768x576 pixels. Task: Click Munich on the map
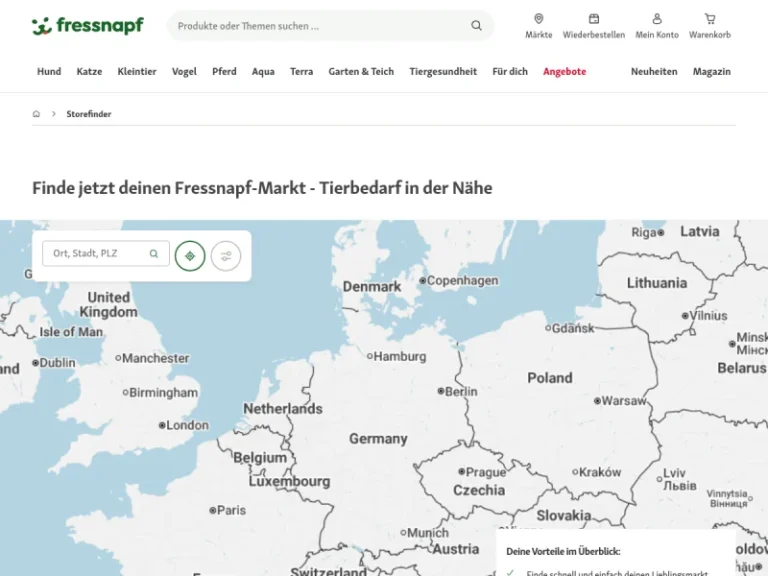tap(424, 532)
